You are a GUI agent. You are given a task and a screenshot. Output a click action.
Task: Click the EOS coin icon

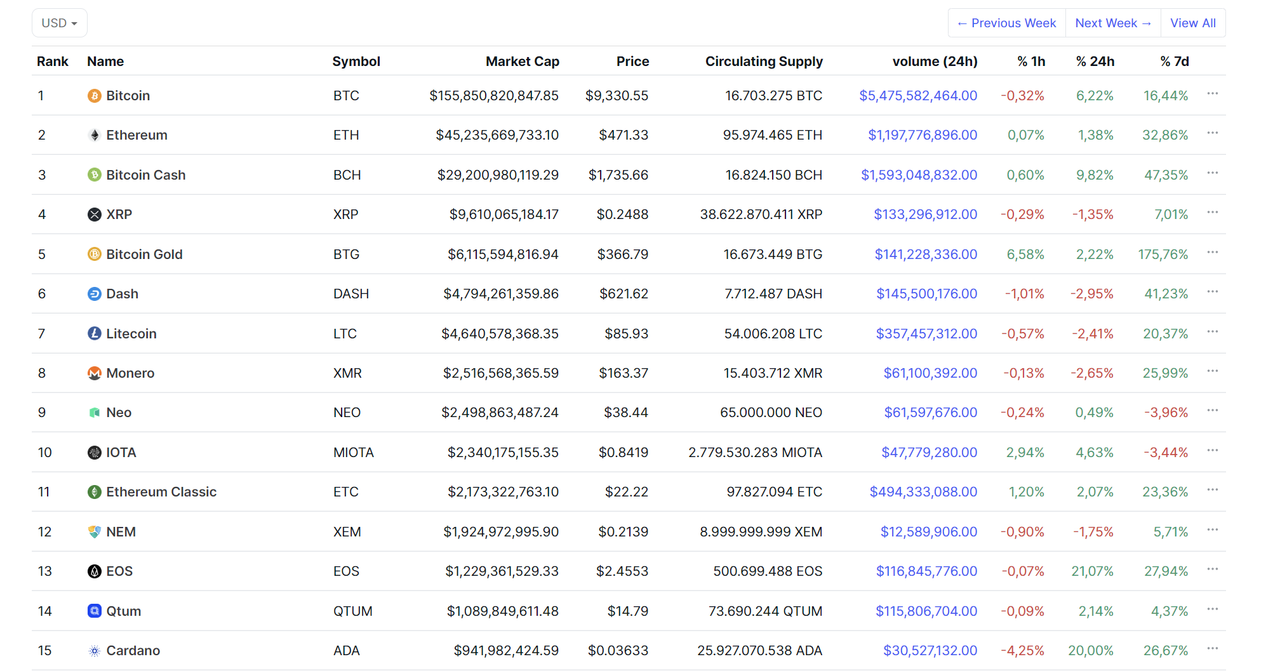[x=94, y=572]
